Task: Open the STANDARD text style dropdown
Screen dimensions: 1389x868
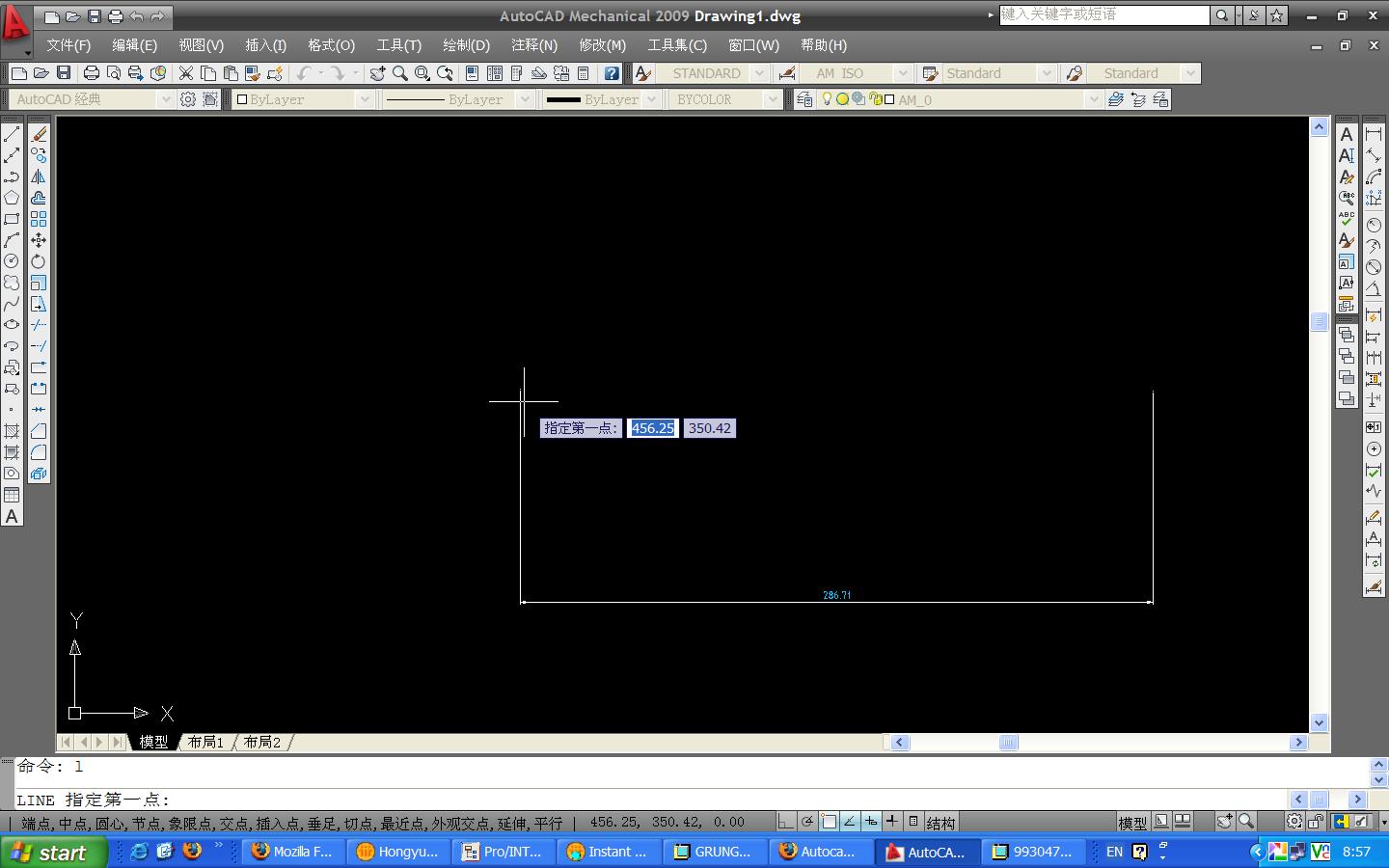Action: pyautogui.click(x=758, y=73)
